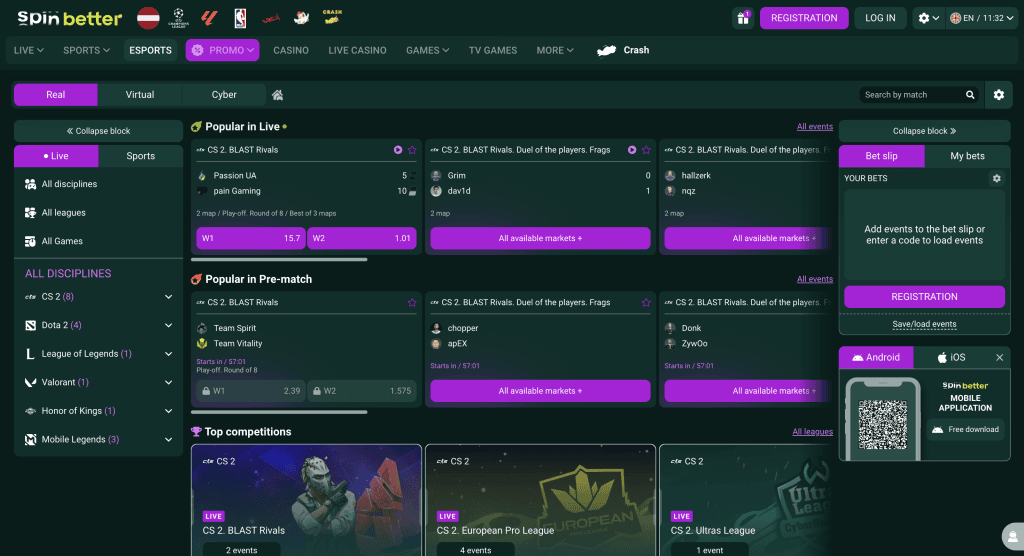Open filter settings gear next to search
Screen dimensions: 1024x556
click(x=998, y=95)
